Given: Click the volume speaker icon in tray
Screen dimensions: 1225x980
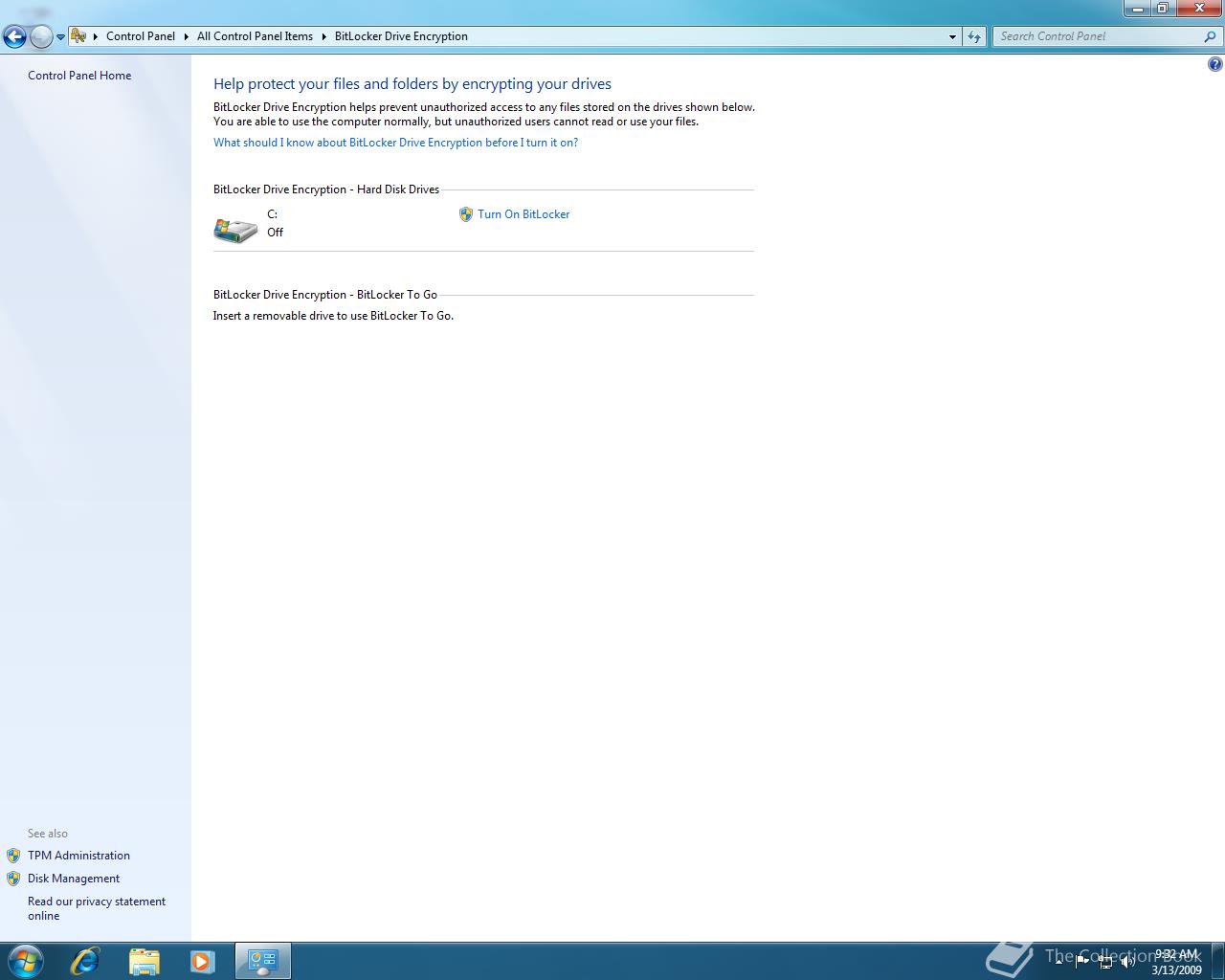Looking at the screenshot, I should point(1128,962).
